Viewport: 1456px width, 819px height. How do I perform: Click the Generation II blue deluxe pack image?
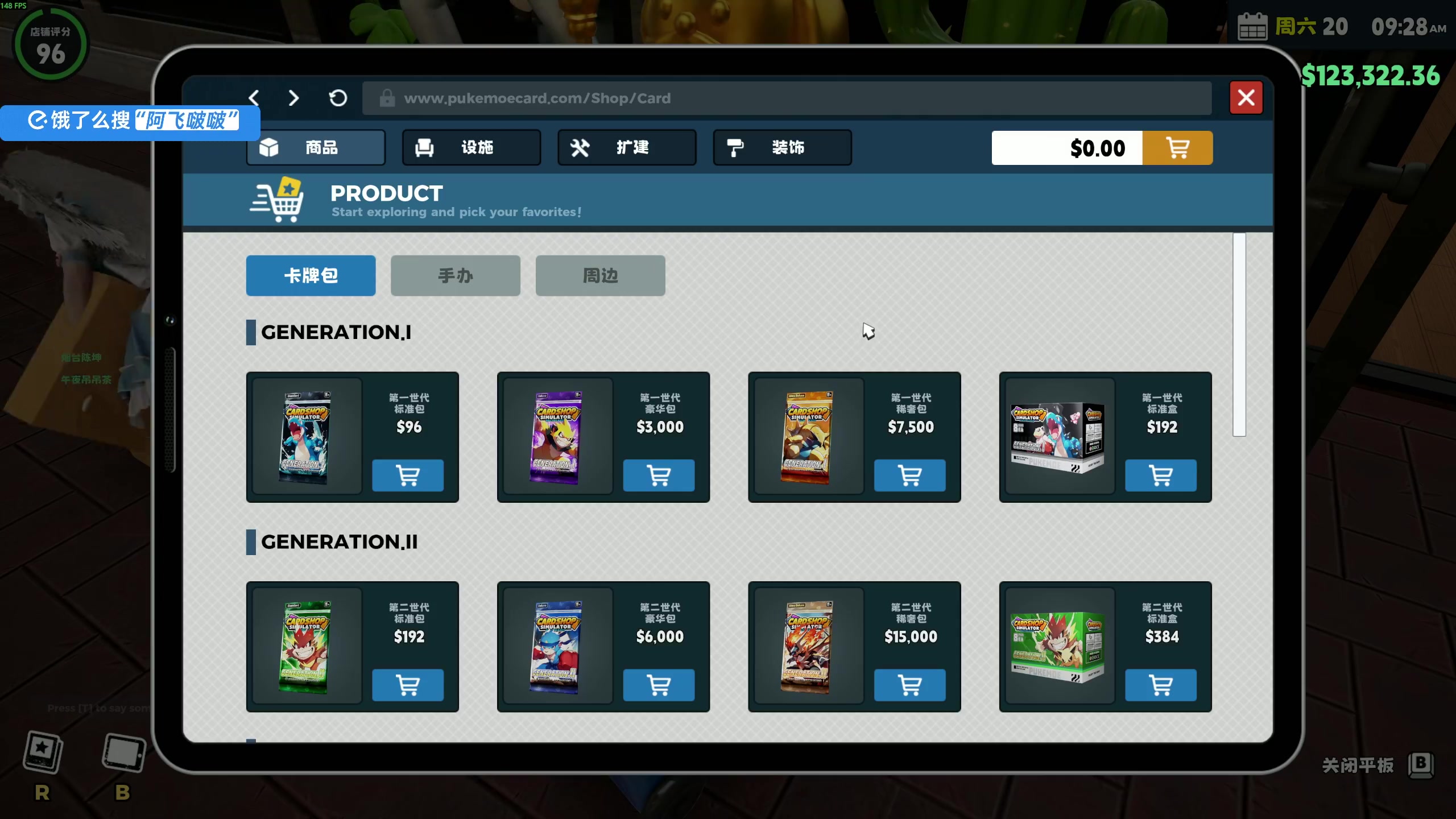[557, 647]
